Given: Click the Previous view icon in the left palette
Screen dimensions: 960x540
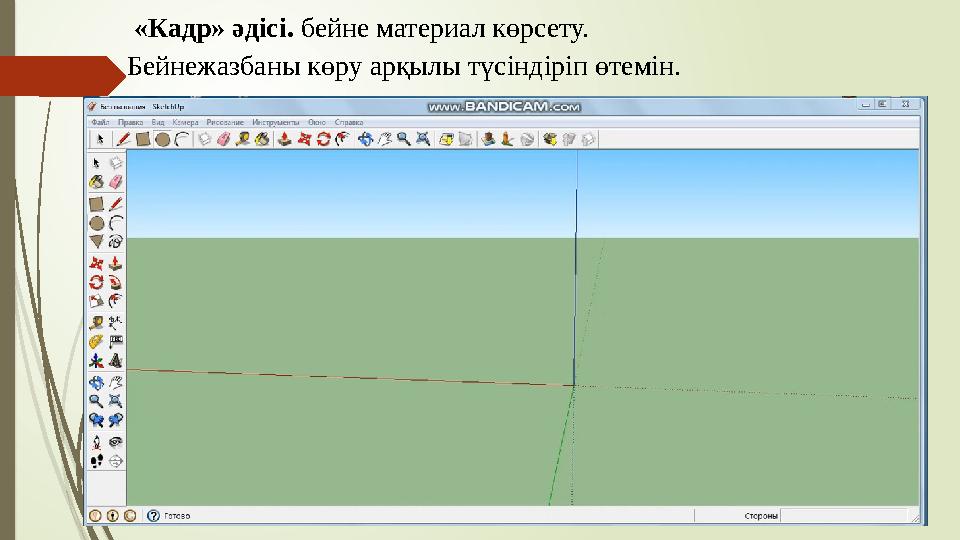Looking at the screenshot, I should pyautogui.click(x=96, y=420).
